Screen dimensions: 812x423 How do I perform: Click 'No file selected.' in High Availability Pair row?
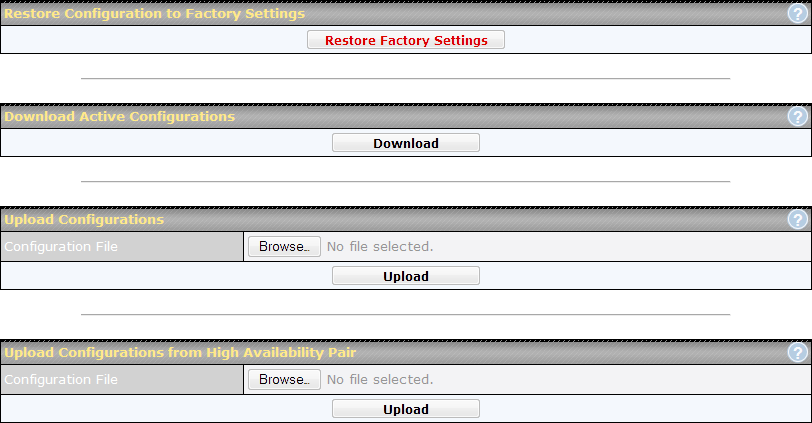click(380, 380)
